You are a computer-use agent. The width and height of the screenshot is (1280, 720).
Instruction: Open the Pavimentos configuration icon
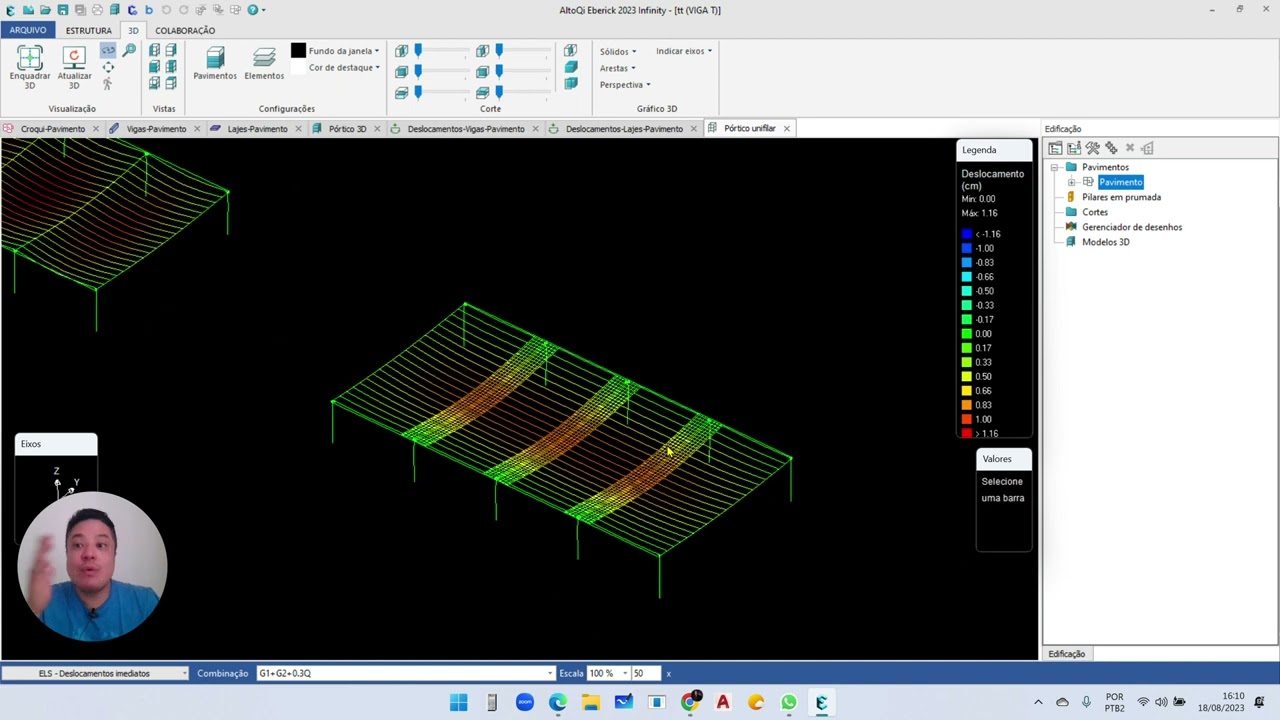pos(215,57)
